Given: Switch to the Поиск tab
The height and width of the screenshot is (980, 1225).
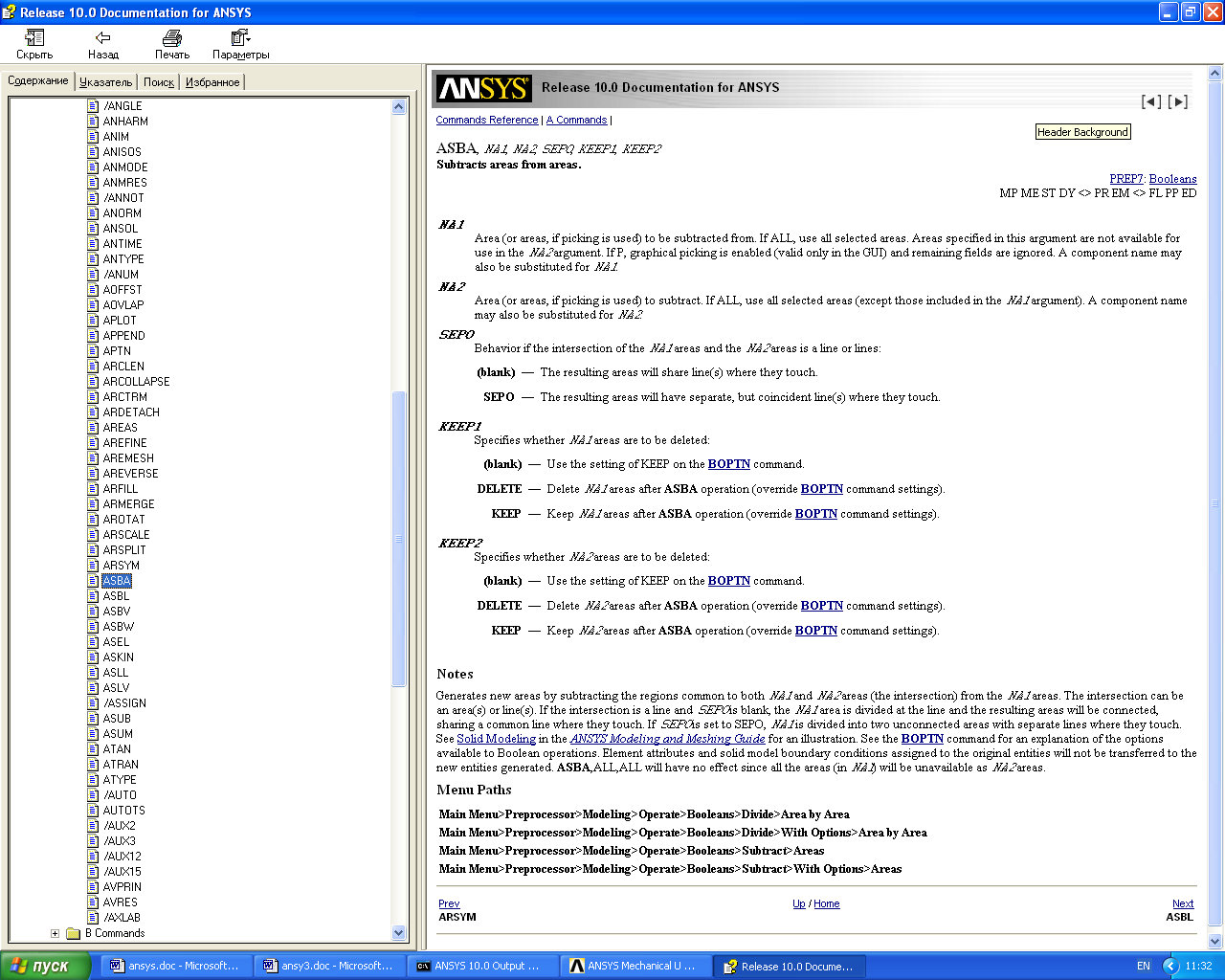Looking at the screenshot, I should point(159,82).
